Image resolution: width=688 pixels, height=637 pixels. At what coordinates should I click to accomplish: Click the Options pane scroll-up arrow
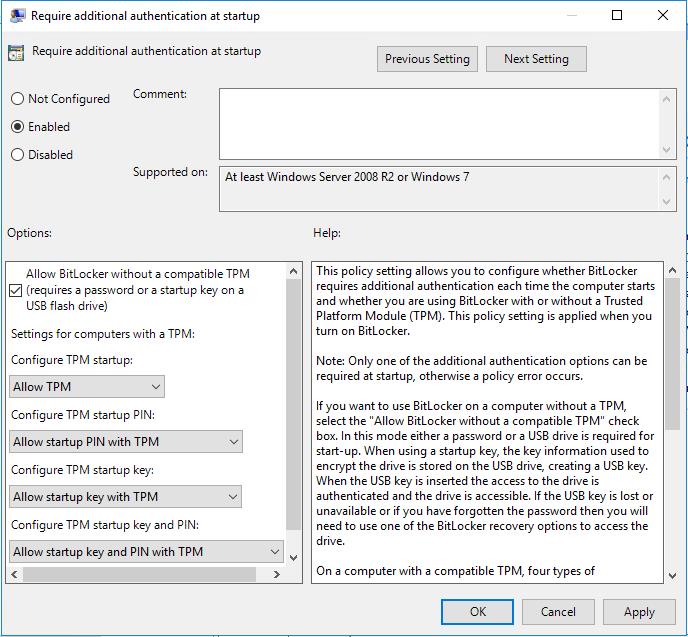294,272
